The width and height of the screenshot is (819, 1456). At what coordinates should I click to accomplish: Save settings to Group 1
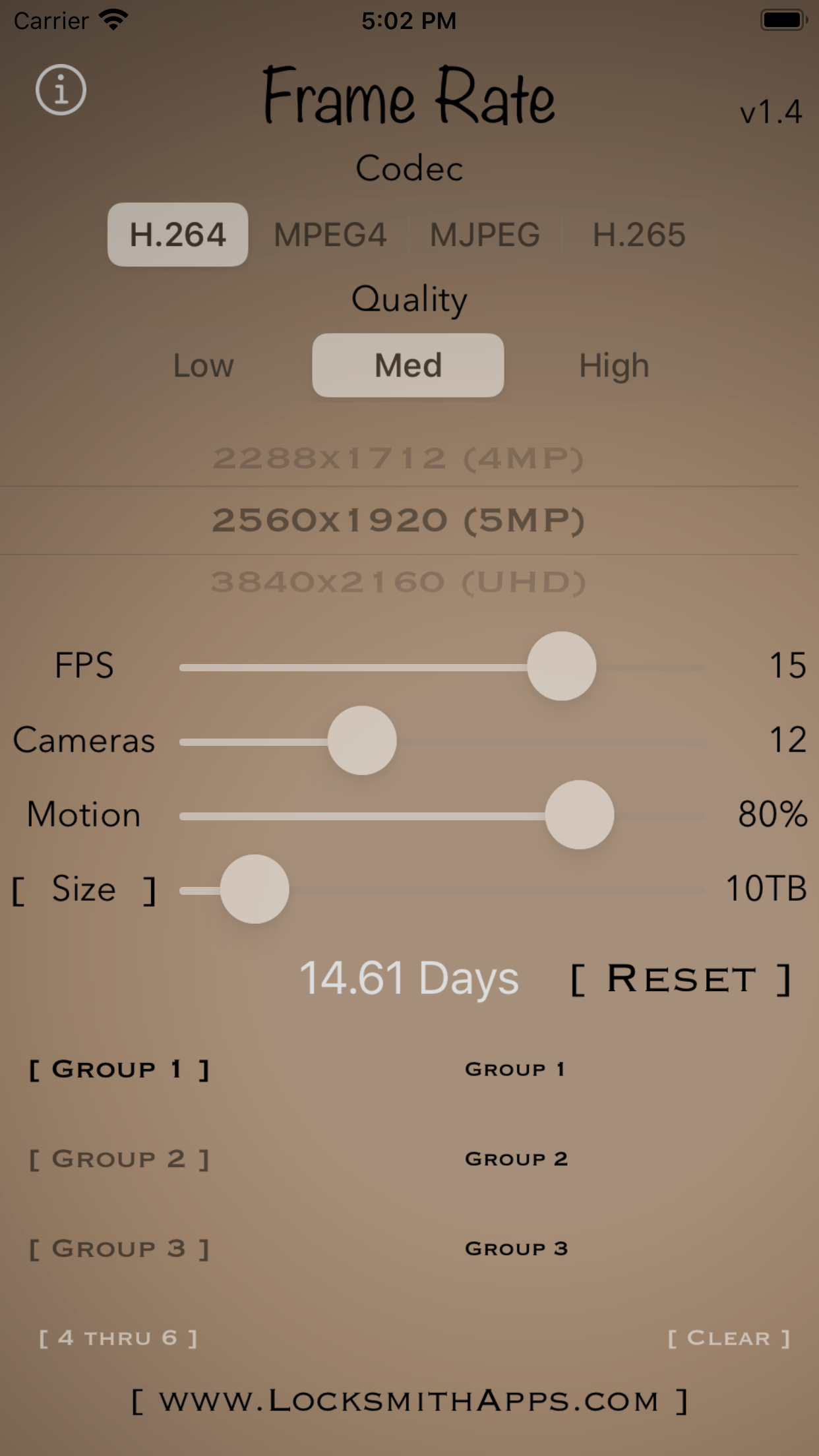119,1069
